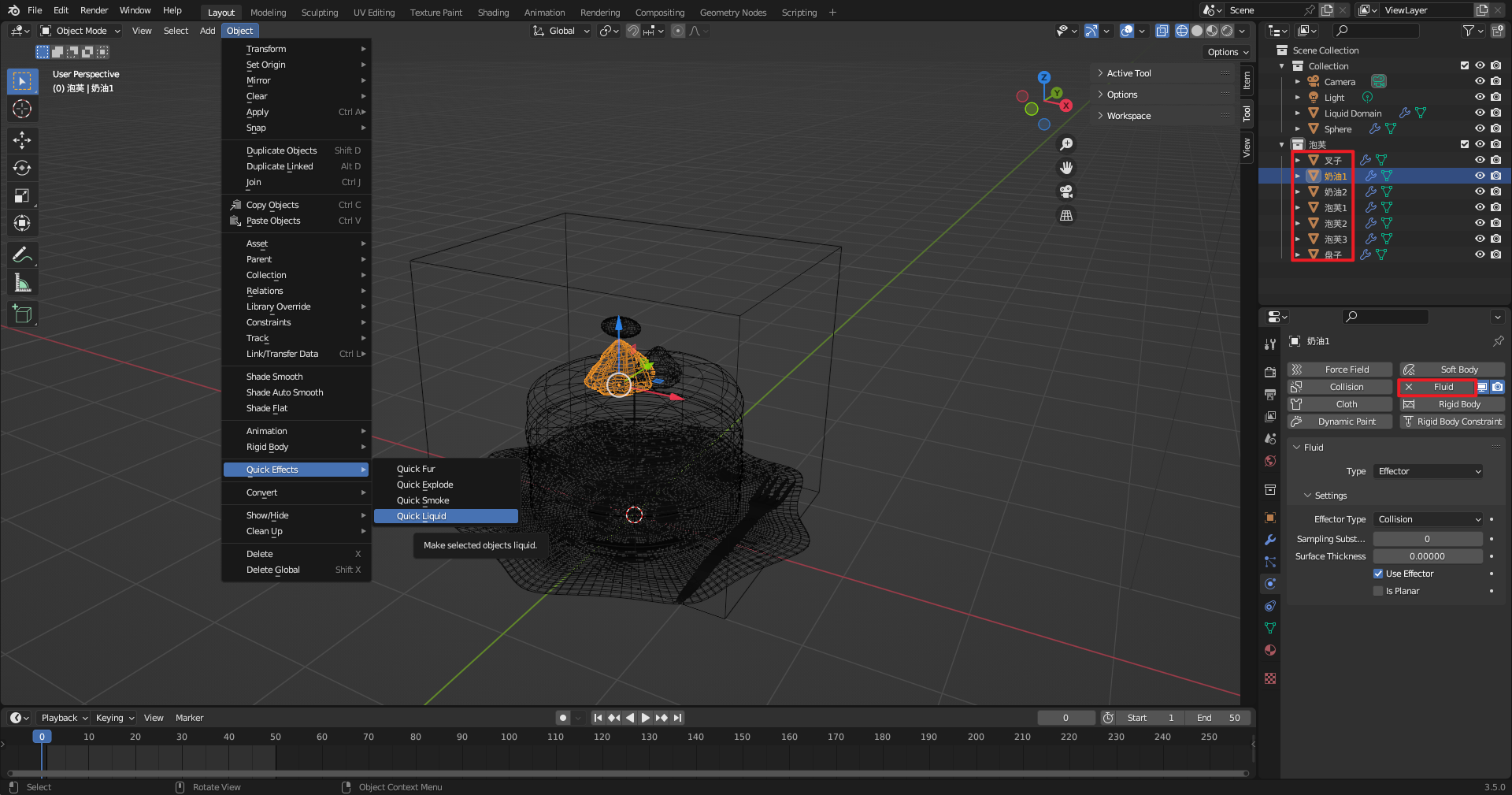Select the Measure tool
This screenshot has width=1512, height=795.
pyautogui.click(x=22, y=282)
